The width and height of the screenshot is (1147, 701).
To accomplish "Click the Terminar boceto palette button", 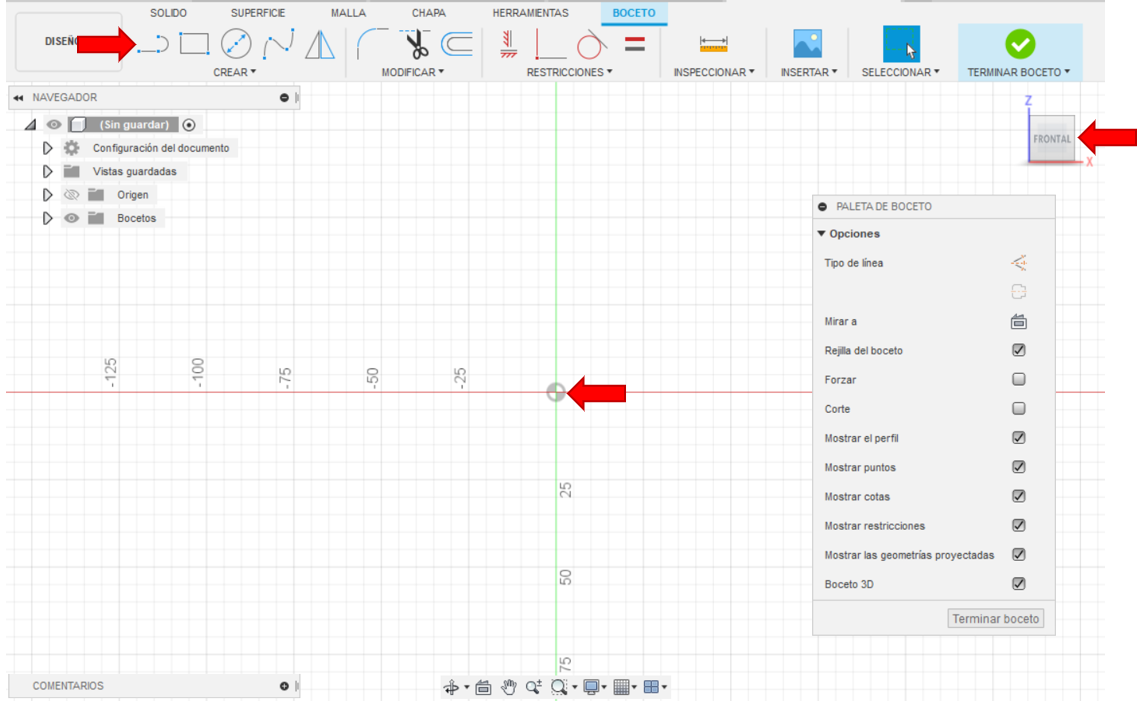I will click(996, 618).
